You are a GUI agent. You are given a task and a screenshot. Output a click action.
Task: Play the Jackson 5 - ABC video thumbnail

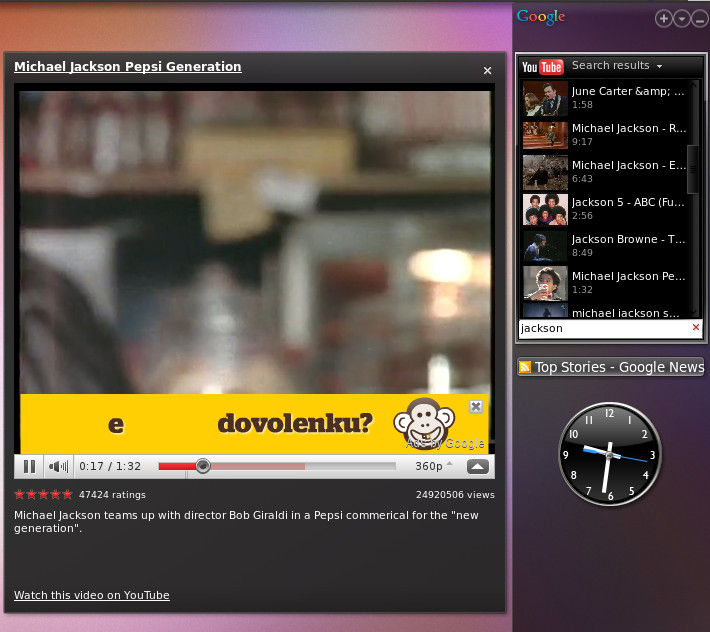[x=545, y=209]
